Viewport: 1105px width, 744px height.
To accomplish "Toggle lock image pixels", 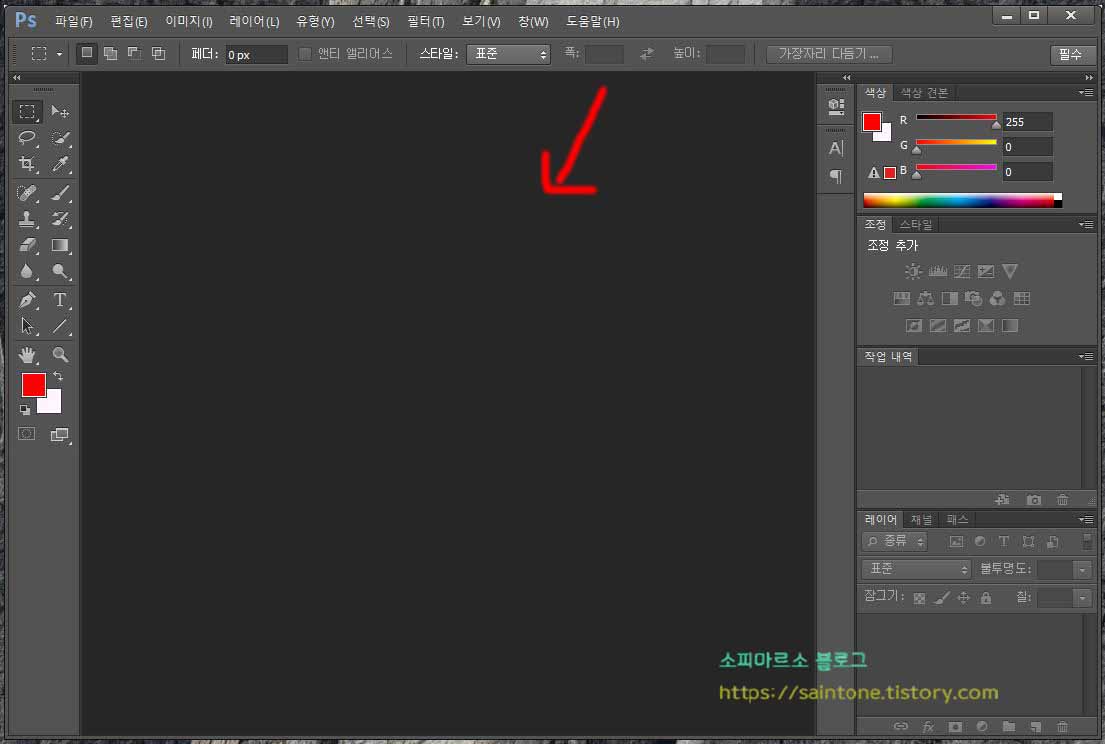I will coord(942,598).
